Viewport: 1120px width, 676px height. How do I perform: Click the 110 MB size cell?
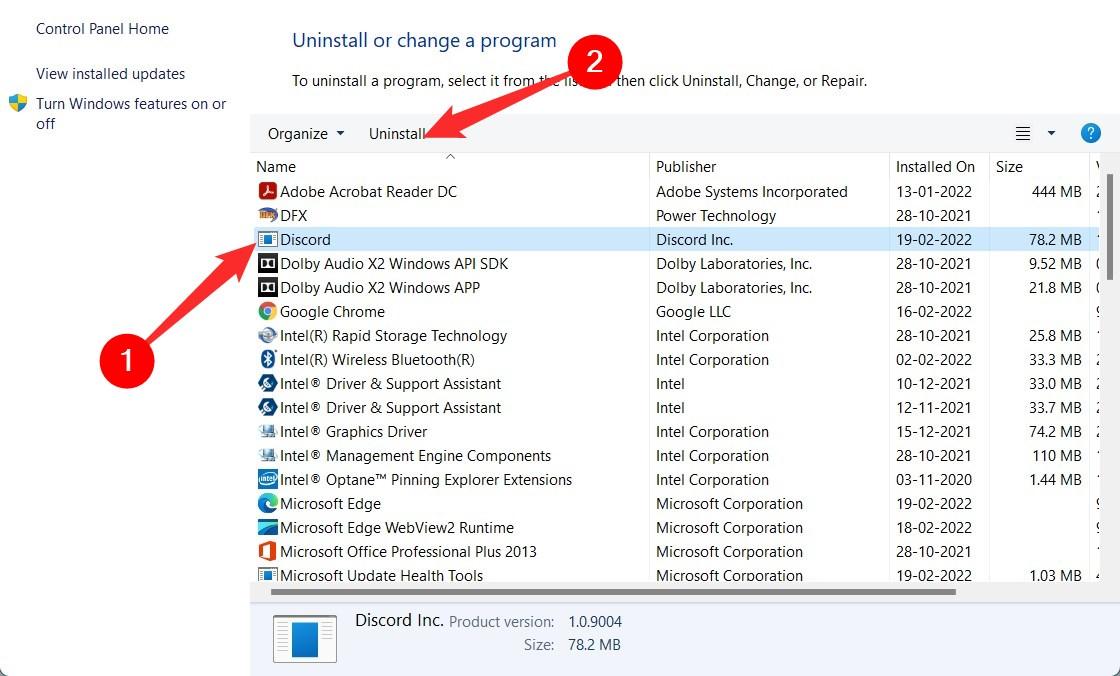point(1057,455)
